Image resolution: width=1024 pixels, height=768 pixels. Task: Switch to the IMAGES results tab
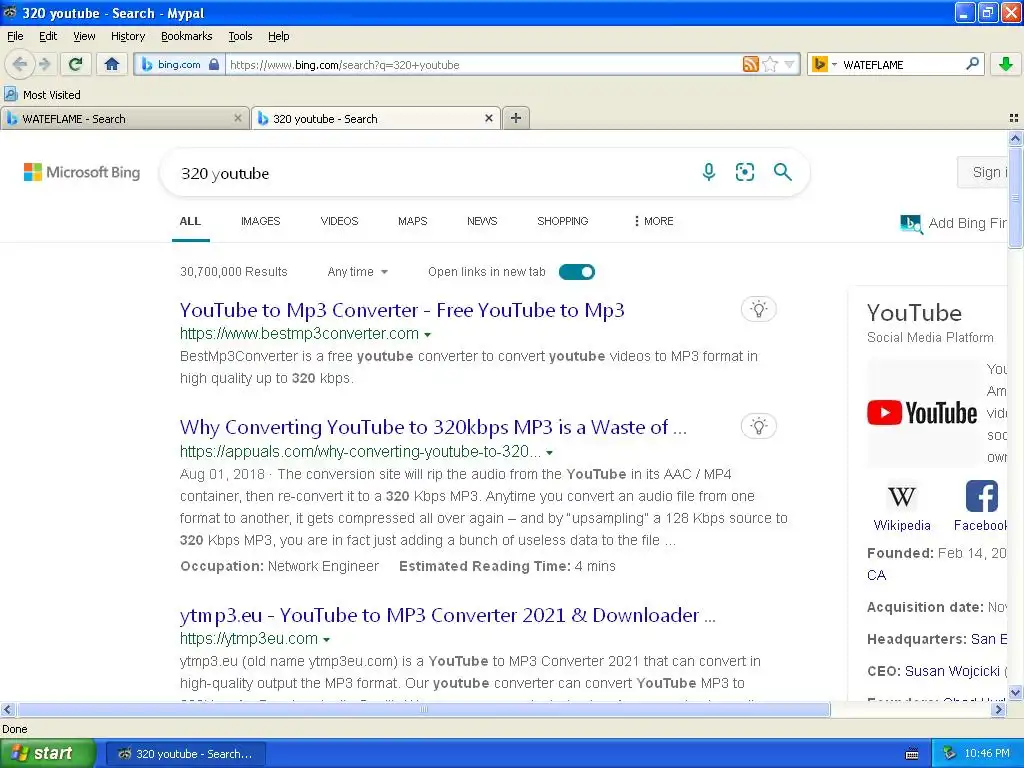[261, 221]
